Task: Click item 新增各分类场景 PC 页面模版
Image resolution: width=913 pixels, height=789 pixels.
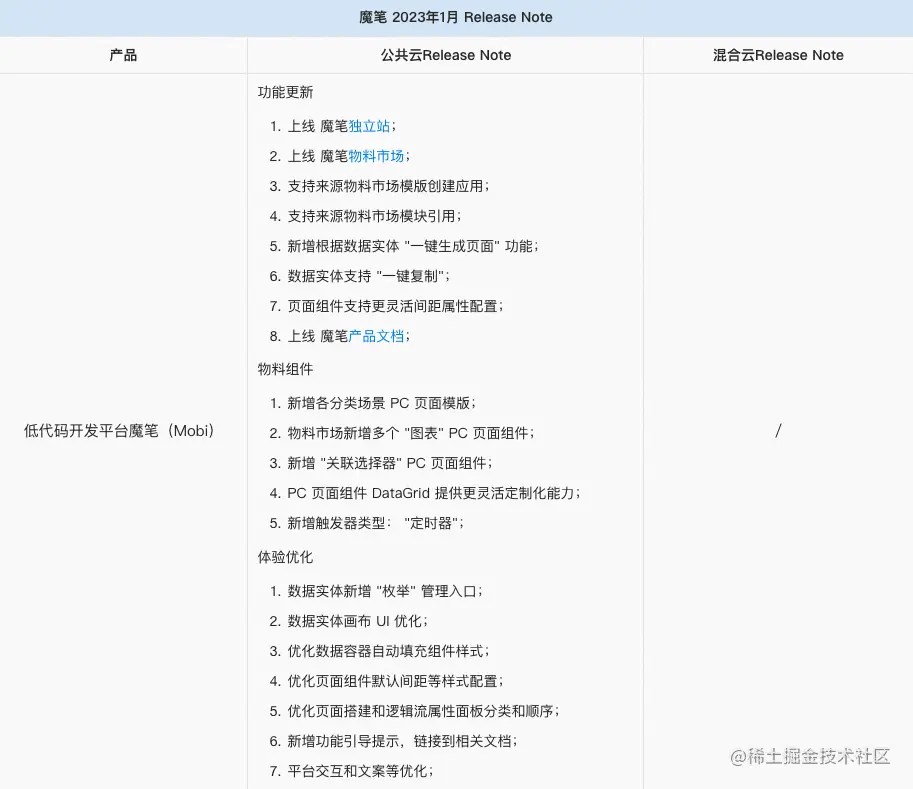Action: (381, 403)
